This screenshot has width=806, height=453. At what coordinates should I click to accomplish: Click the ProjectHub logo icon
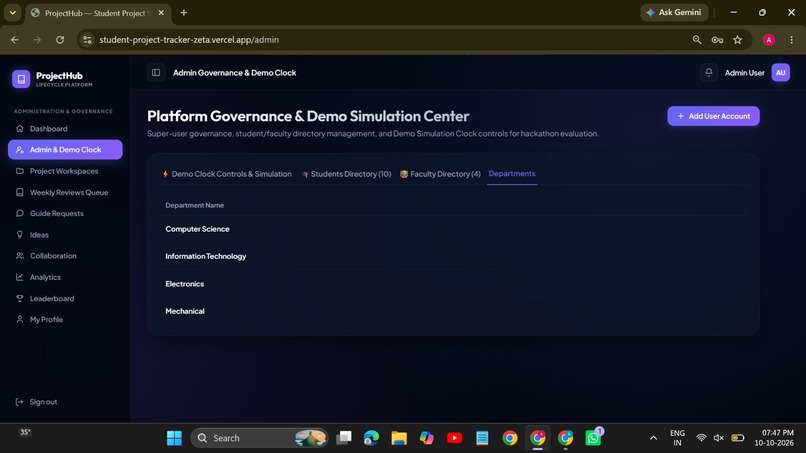pos(21,79)
